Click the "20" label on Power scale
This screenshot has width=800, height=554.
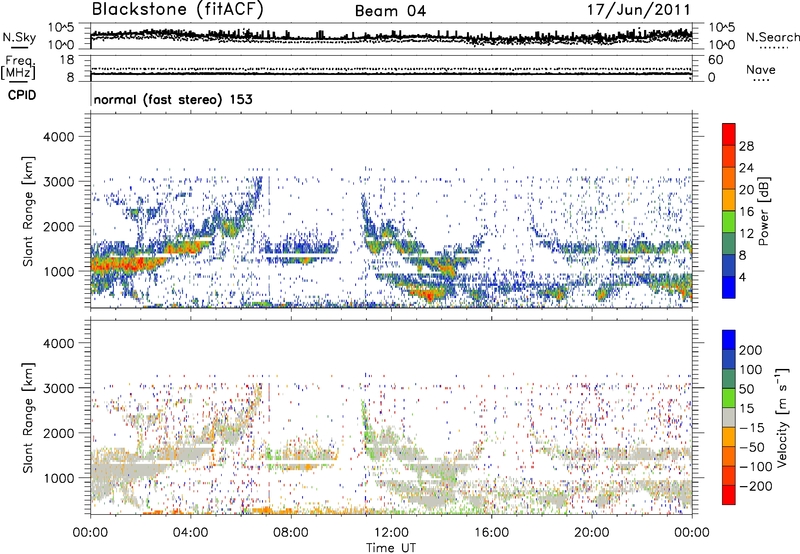[x=746, y=190]
